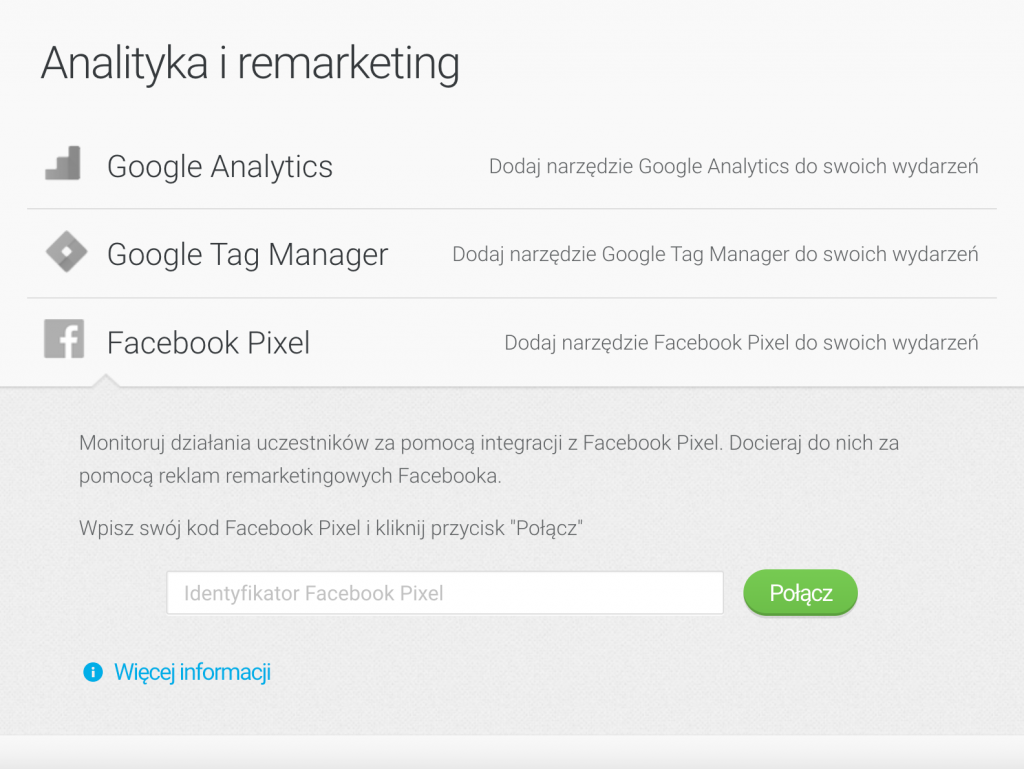Open the Więcej informacji link
1024x769 pixels.
192,672
